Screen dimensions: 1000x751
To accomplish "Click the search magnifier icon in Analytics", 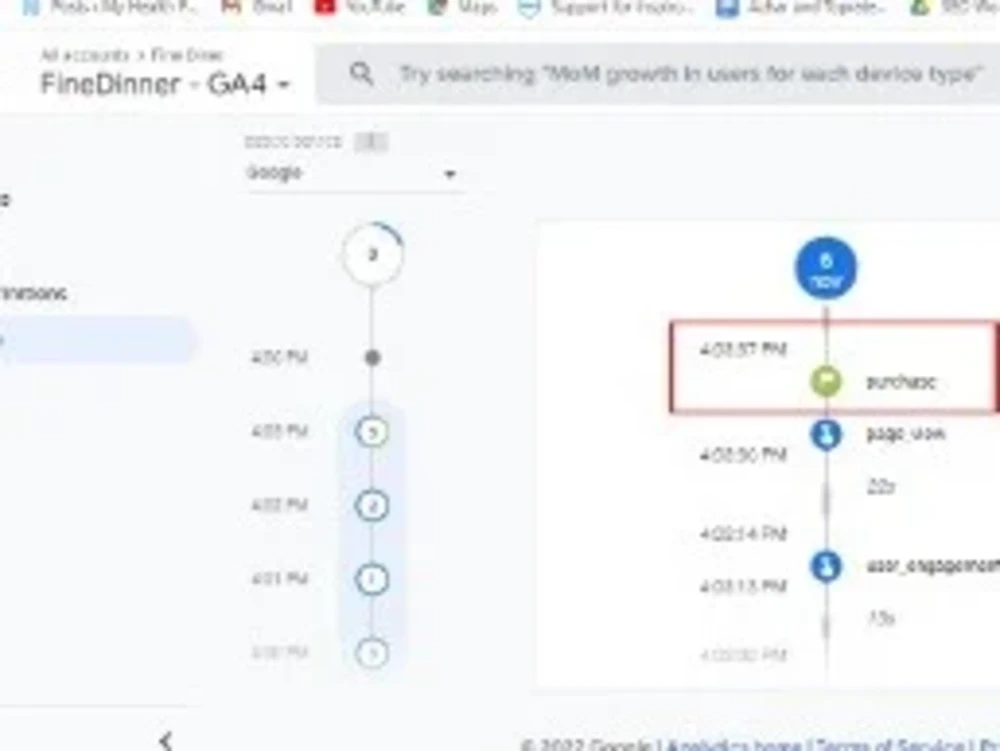I will [x=361, y=74].
